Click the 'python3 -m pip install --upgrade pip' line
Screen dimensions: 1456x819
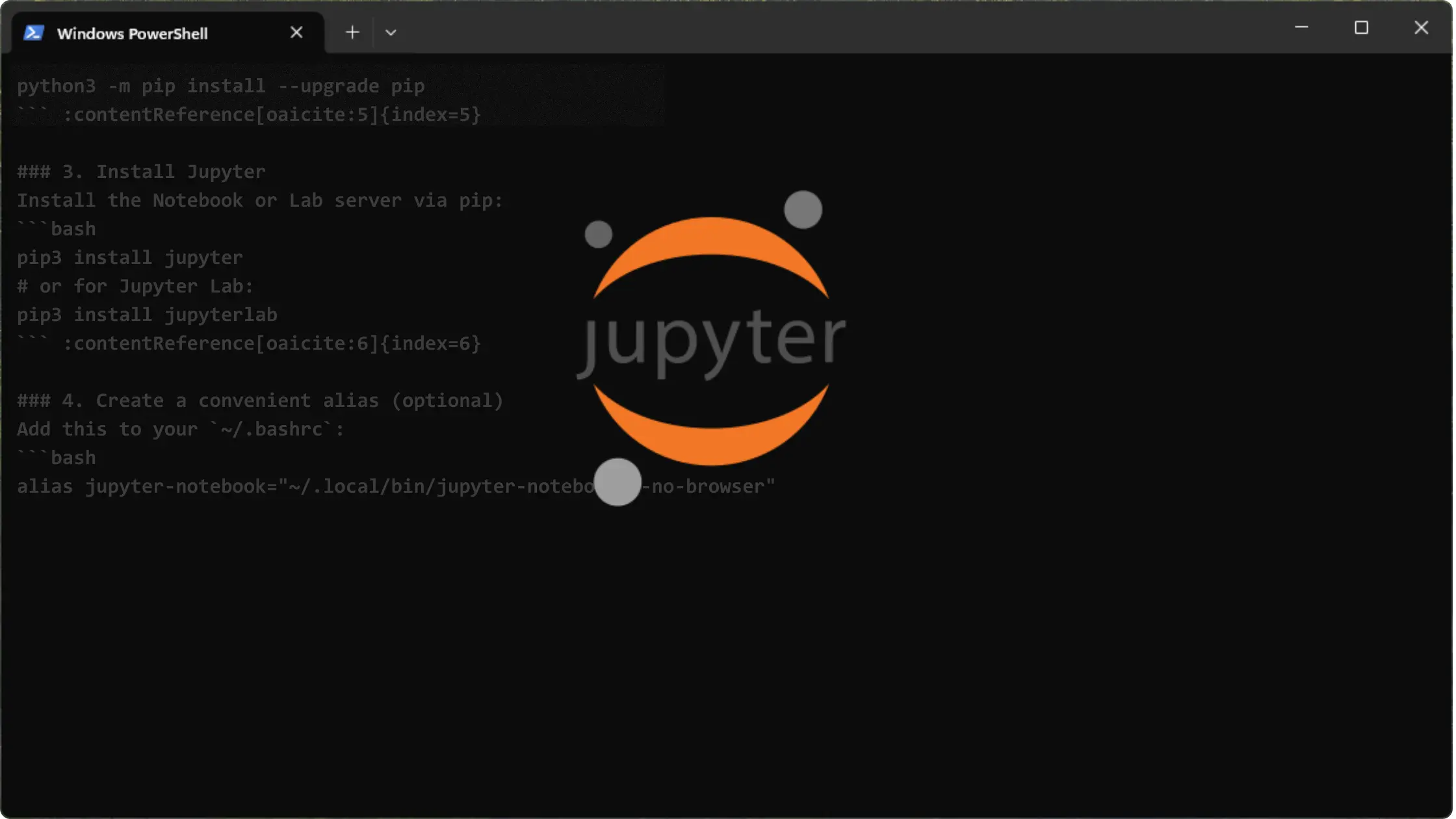pyautogui.click(x=220, y=86)
